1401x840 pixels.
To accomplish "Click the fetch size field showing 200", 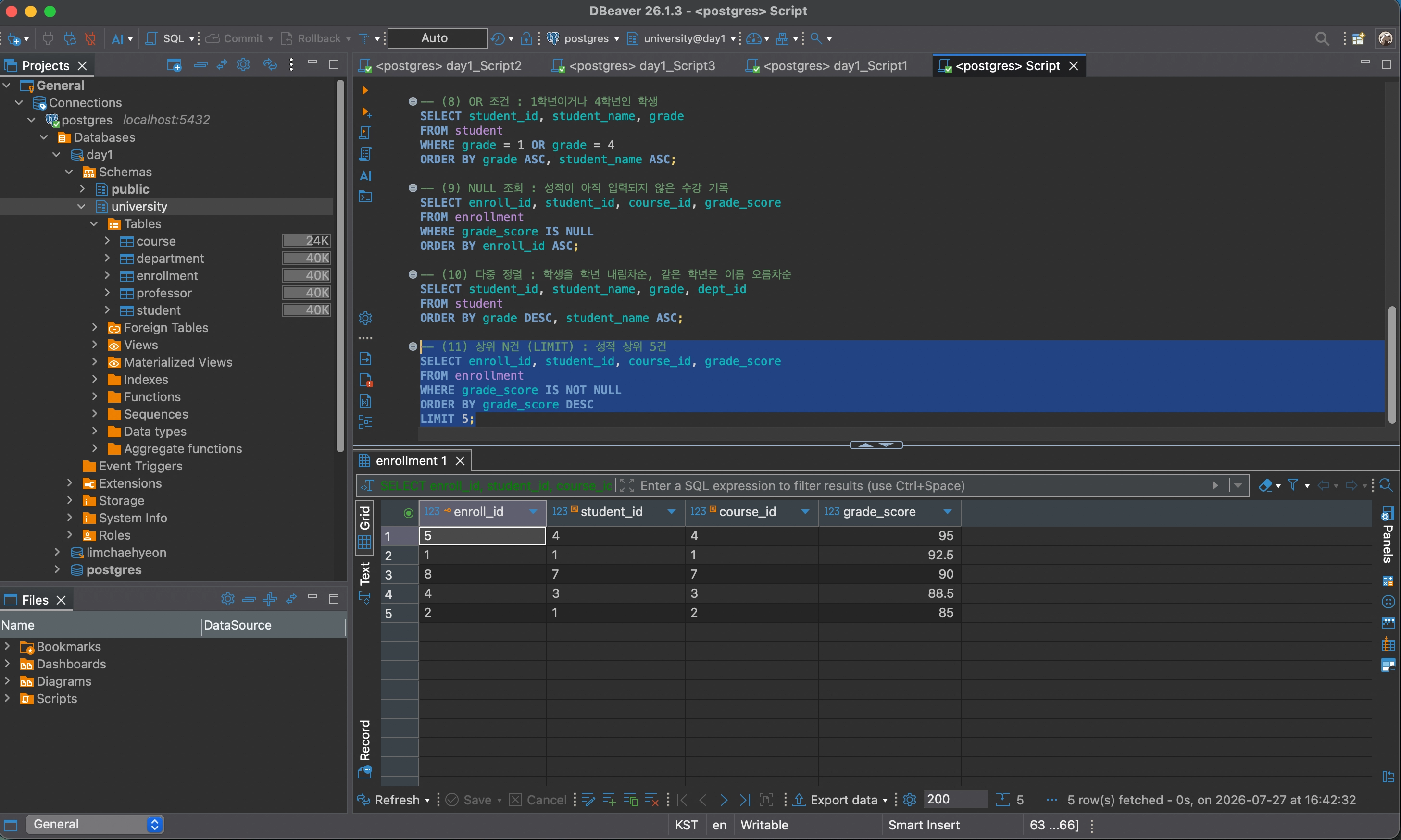I will [955, 799].
